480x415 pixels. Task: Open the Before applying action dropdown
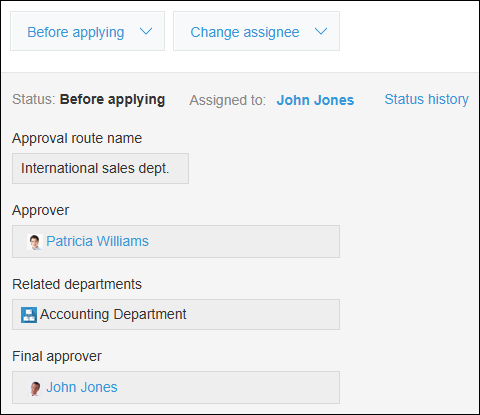pos(87,31)
